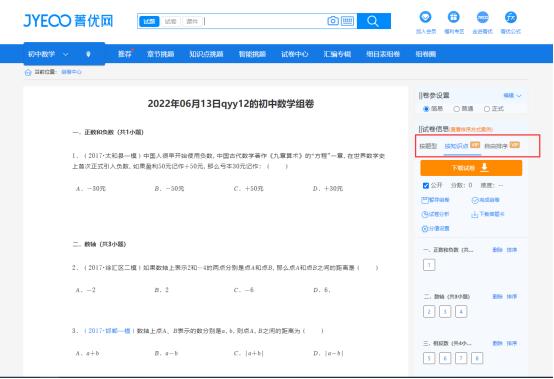The width and height of the screenshot is (554, 379).
Task: Click 删除 for section 一 正数和负数
Action: coord(497,250)
